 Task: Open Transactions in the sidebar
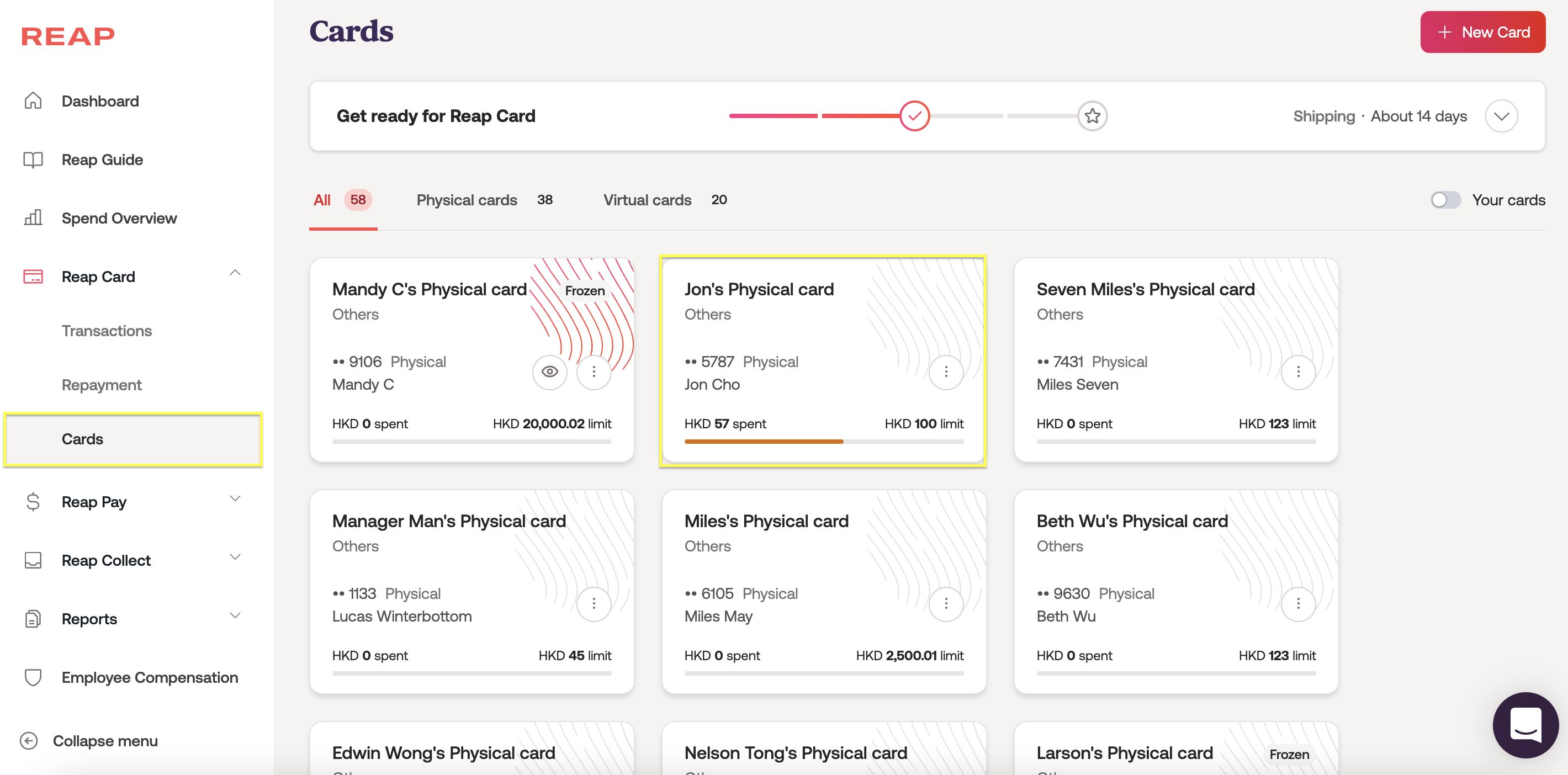(x=107, y=331)
